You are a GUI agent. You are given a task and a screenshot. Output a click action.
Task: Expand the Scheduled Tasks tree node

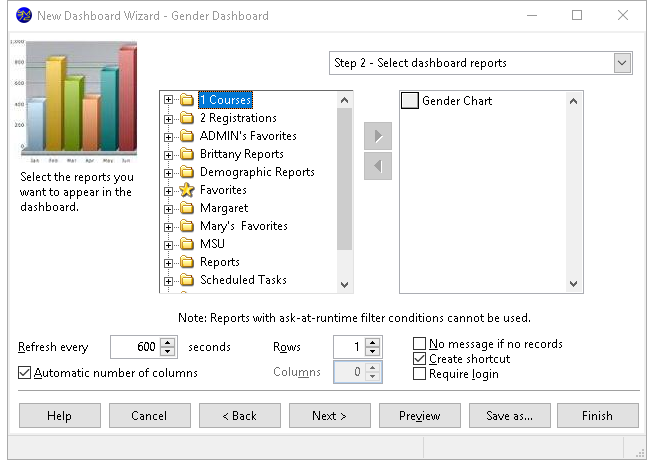coord(168,281)
